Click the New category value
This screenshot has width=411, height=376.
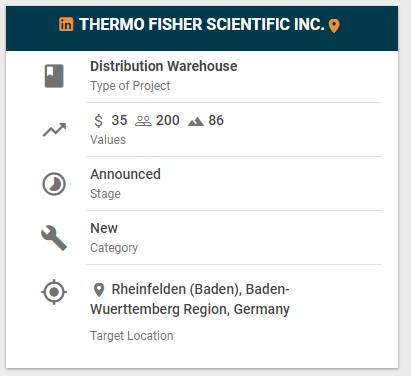pos(104,228)
